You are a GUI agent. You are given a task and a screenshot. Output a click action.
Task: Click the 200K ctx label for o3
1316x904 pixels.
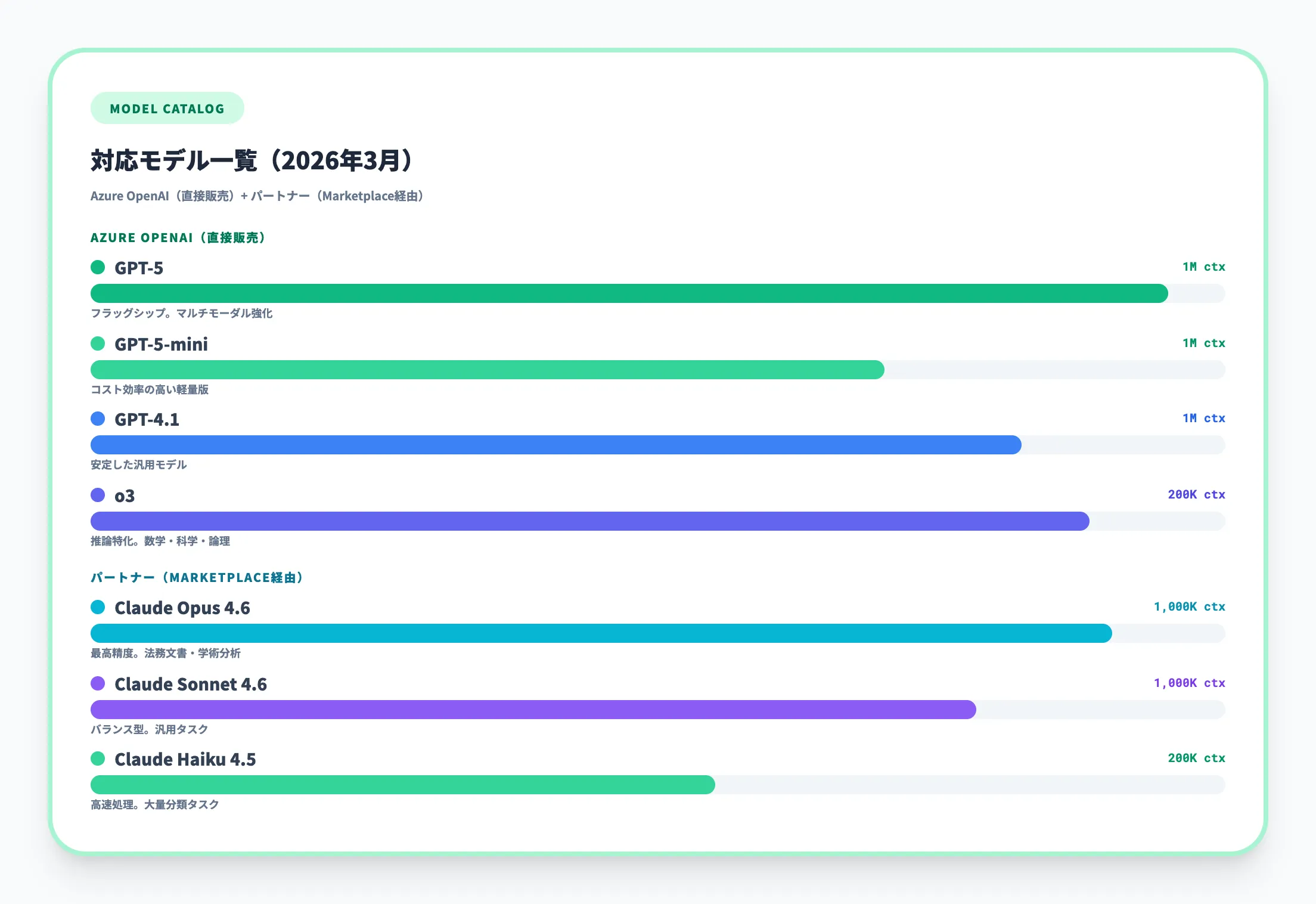1196,494
